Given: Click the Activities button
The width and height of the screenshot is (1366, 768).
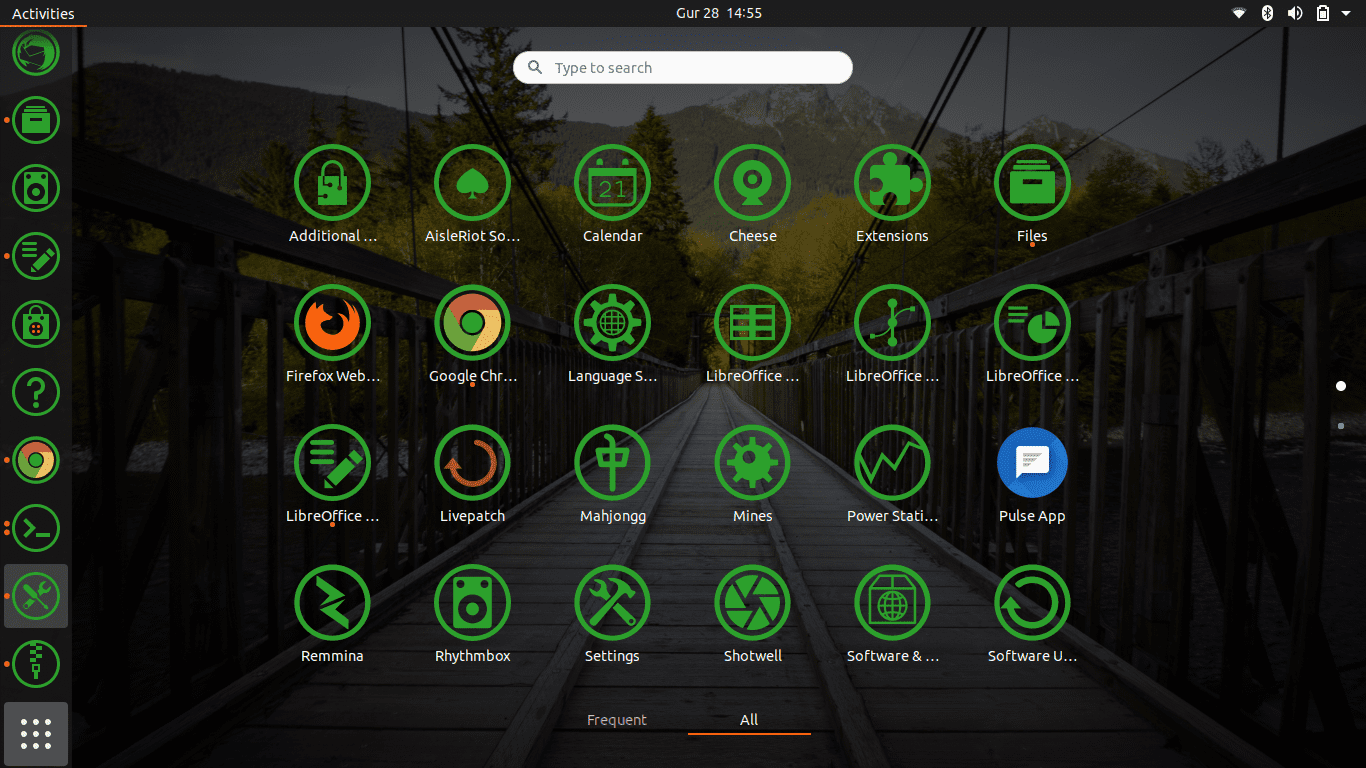Looking at the screenshot, I should 43,13.
